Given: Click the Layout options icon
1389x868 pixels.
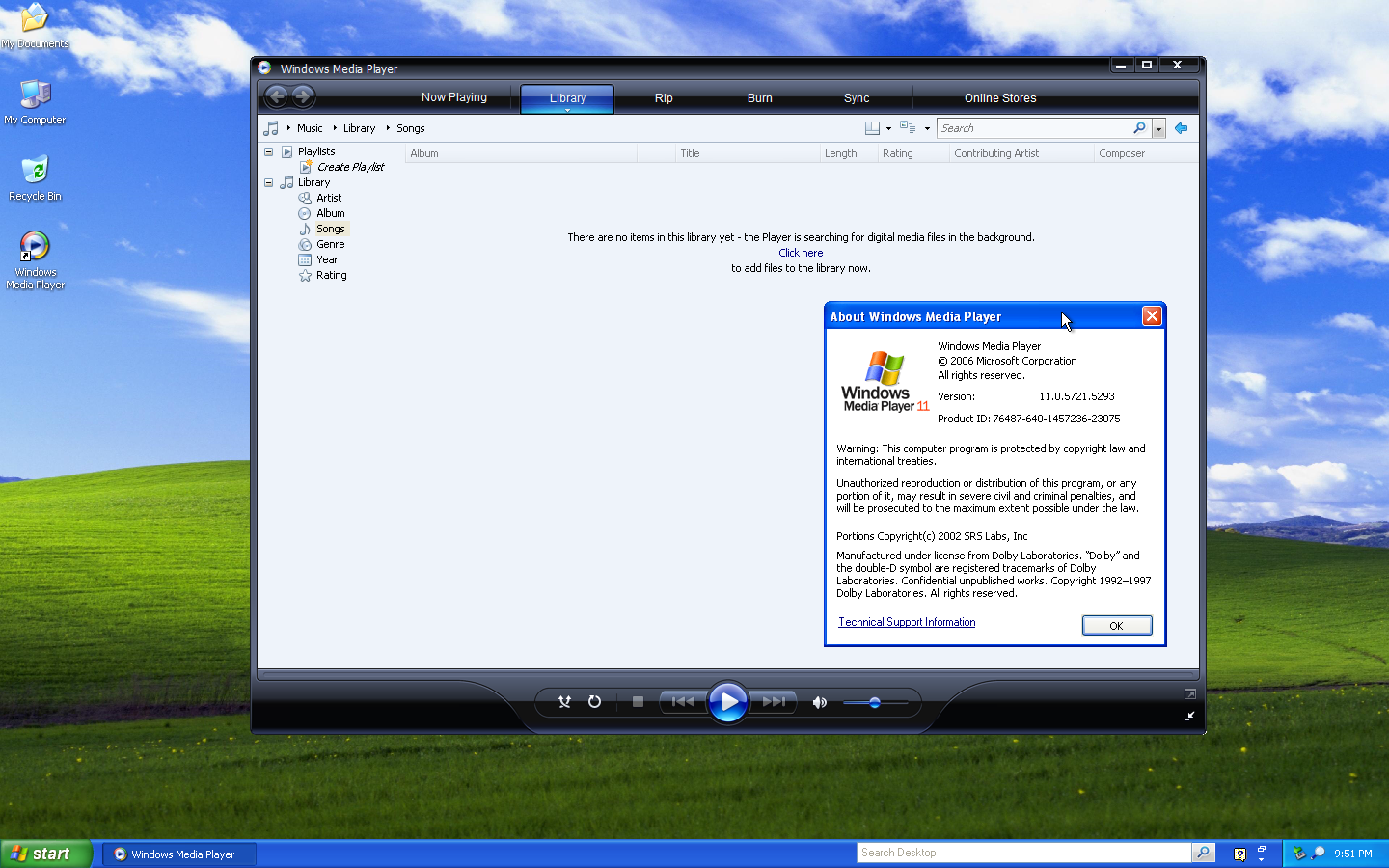Looking at the screenshot, I should click(872, 128).
